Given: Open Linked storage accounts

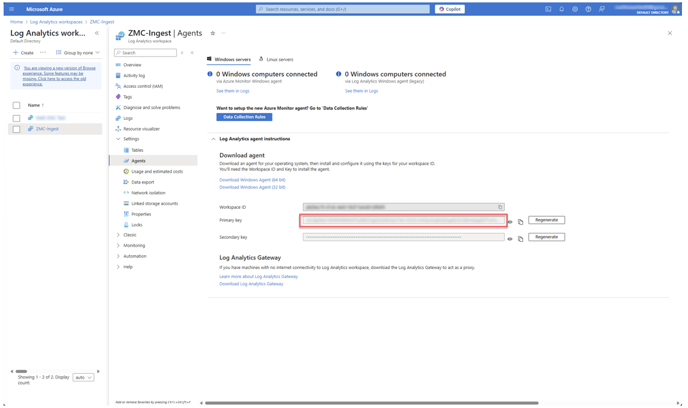Looking at the screenshot, I should pyautogui.click(x=154, y=204).
